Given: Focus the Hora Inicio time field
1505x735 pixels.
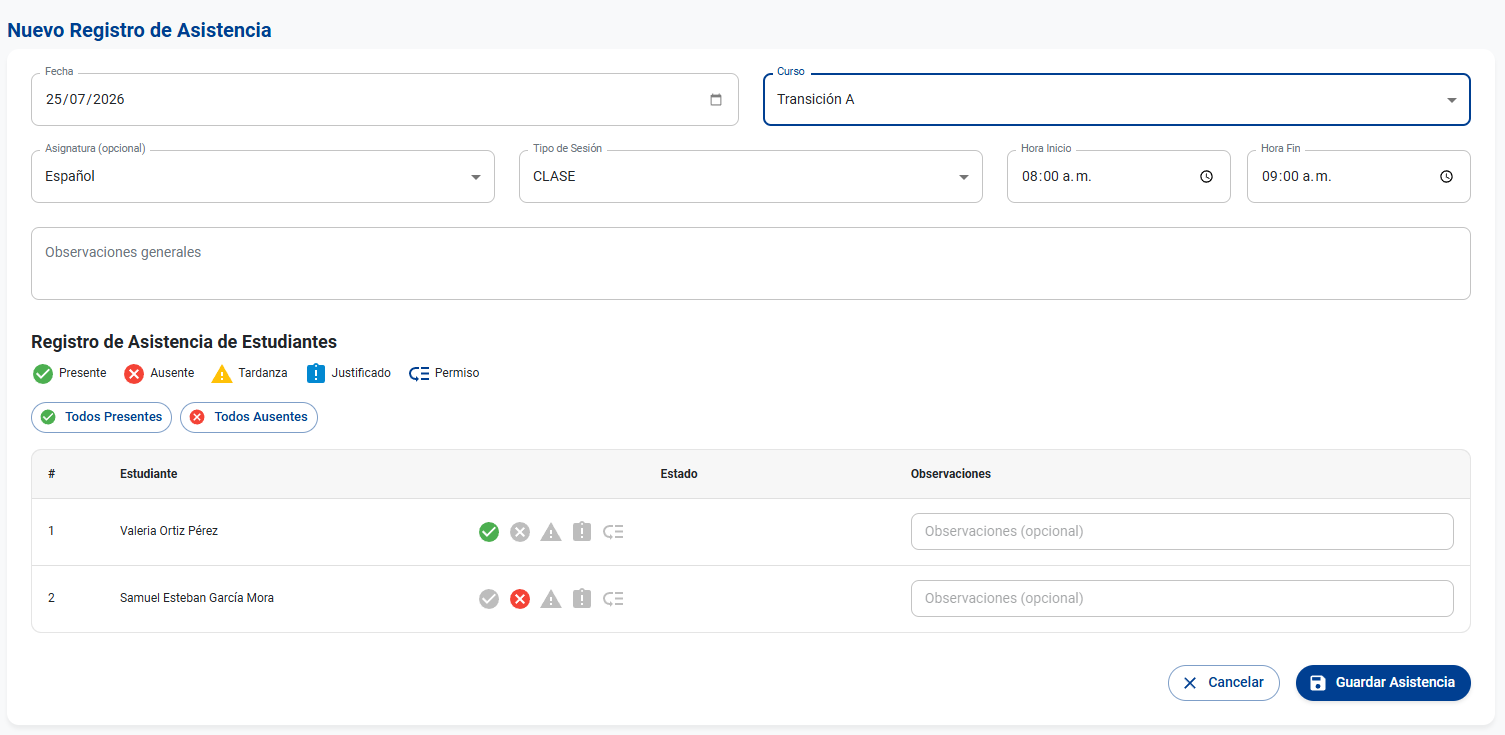Looking at the screenshot, I should click(1119, 176).
